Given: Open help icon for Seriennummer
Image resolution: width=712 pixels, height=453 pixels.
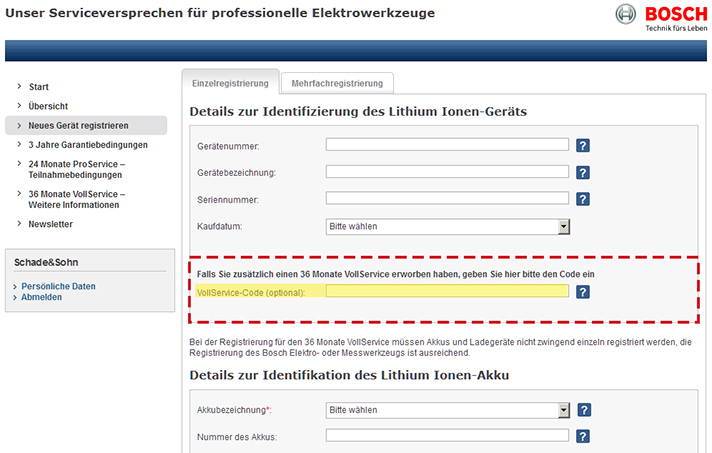Looking at the screenshot, I should coord(583,199).
